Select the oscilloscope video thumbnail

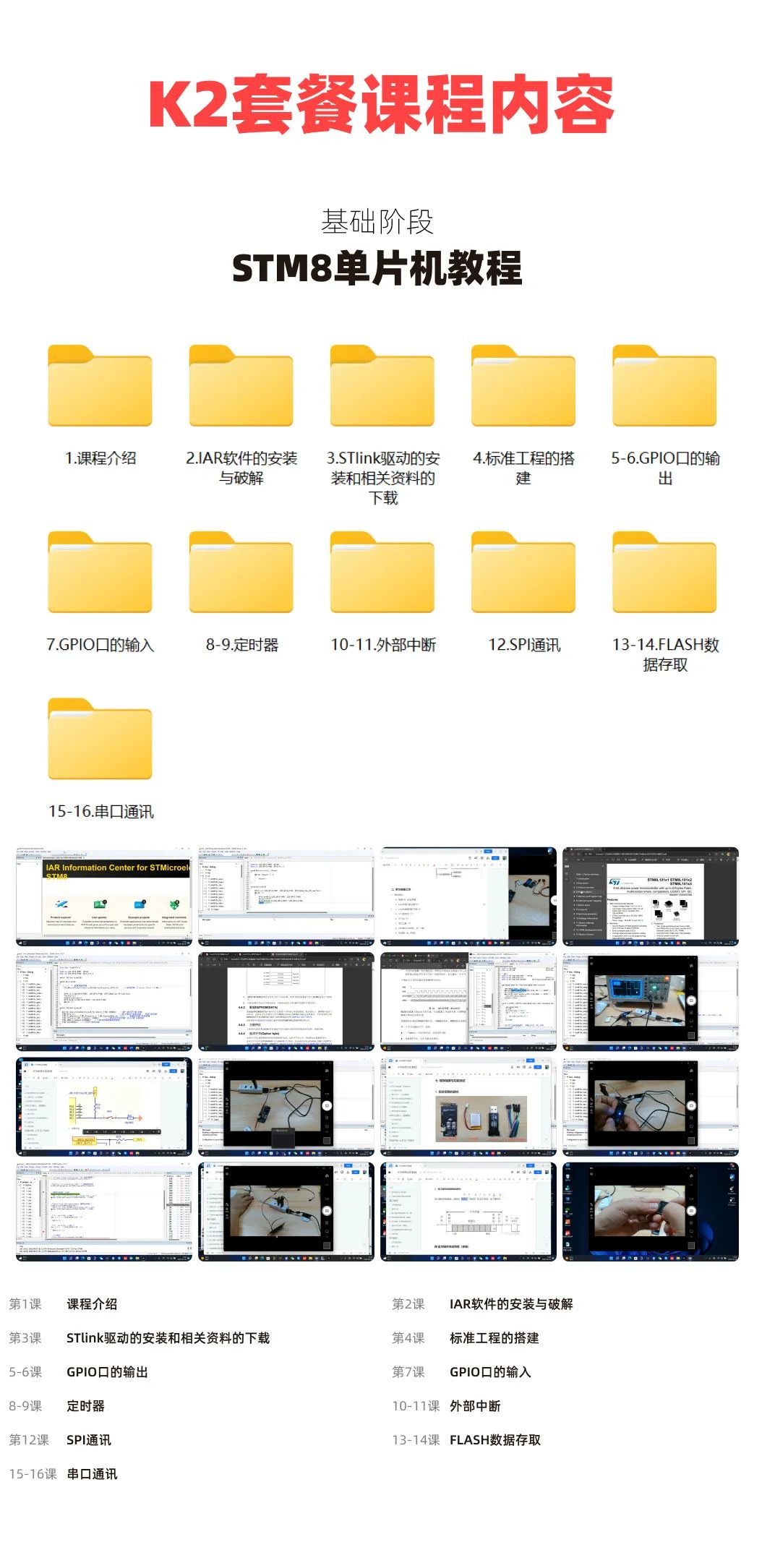pos(651,1001)
